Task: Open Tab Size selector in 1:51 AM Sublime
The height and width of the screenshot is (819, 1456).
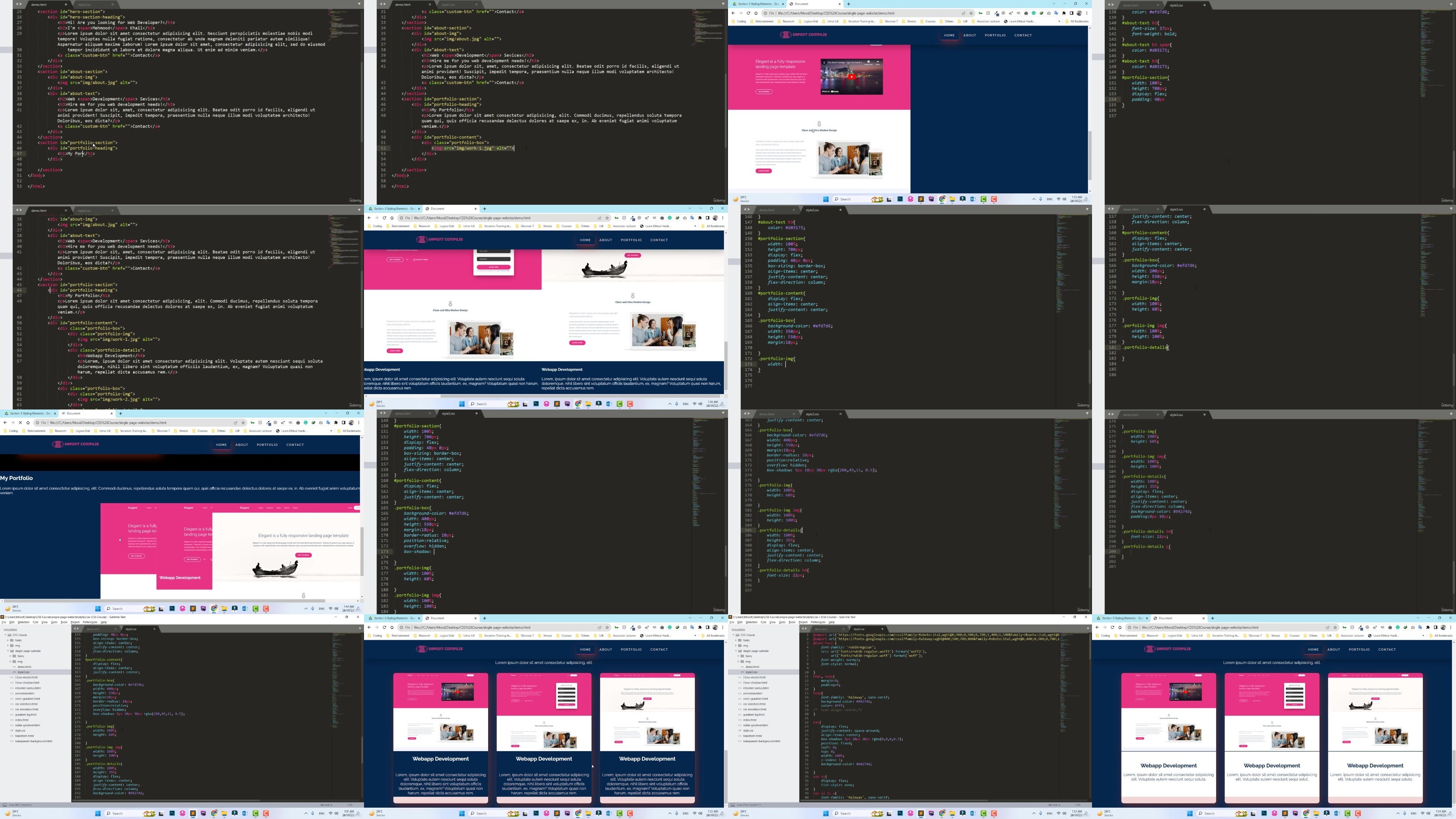Action: [326, 805]
